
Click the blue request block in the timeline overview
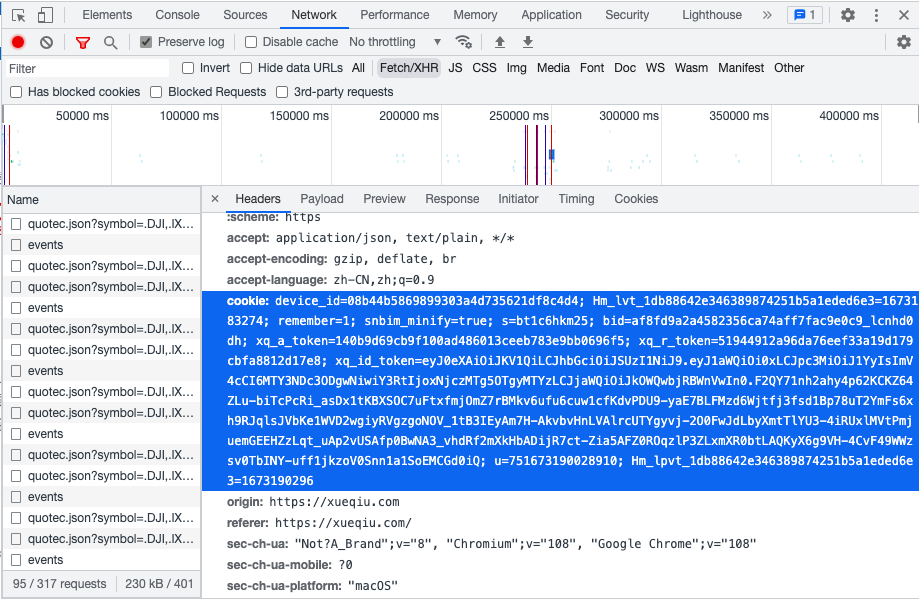pos(552,155)
